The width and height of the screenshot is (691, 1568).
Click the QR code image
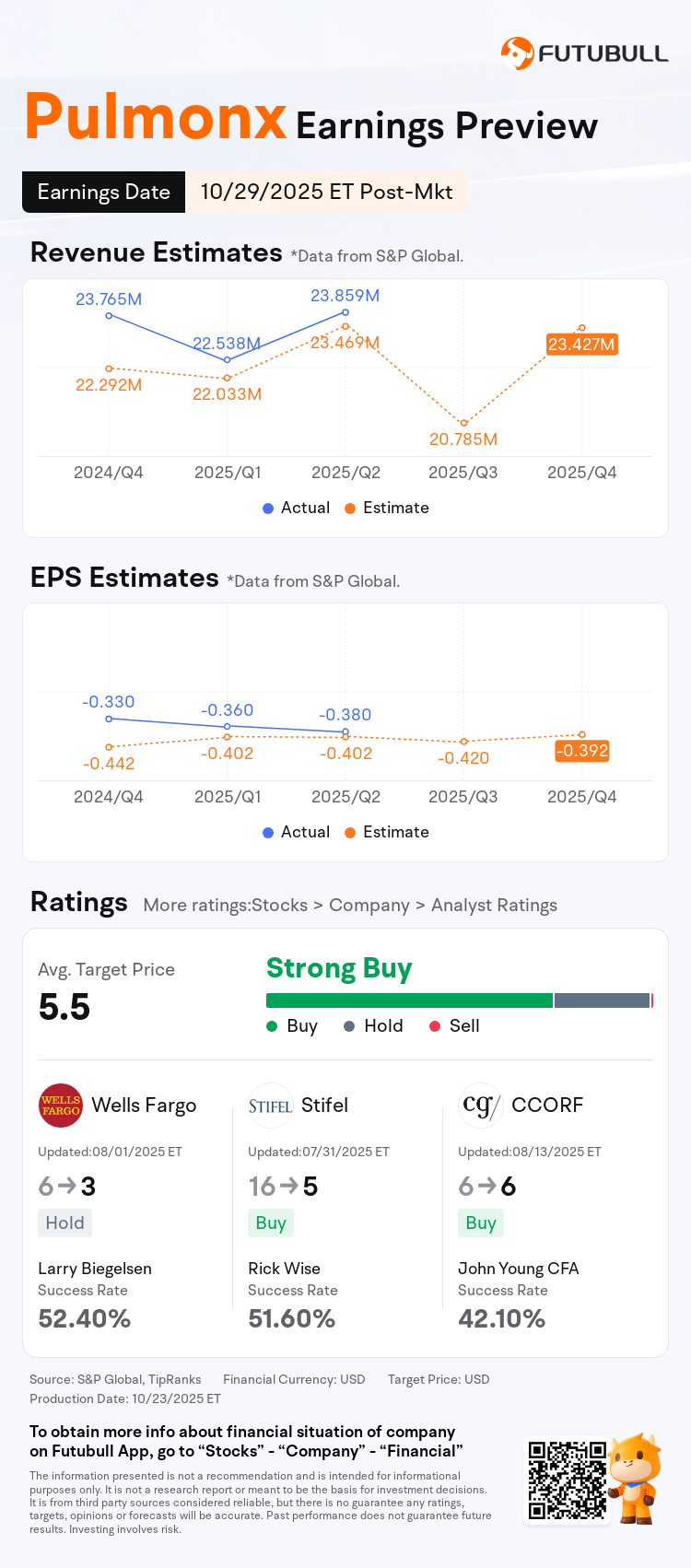[x=567, y=1480]
